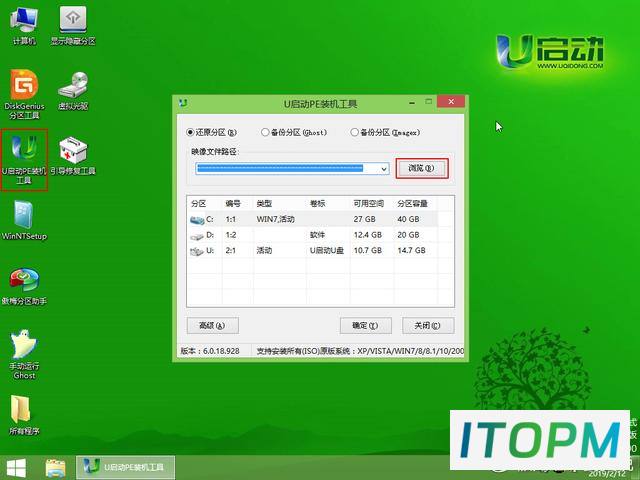Click the 10.7 GB free space cell
This screenshot has width=640, height=480.
coord(368,250)
